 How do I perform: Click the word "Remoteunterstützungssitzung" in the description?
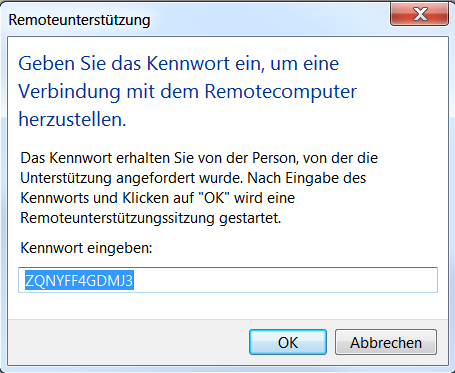[x=117, y=218]
